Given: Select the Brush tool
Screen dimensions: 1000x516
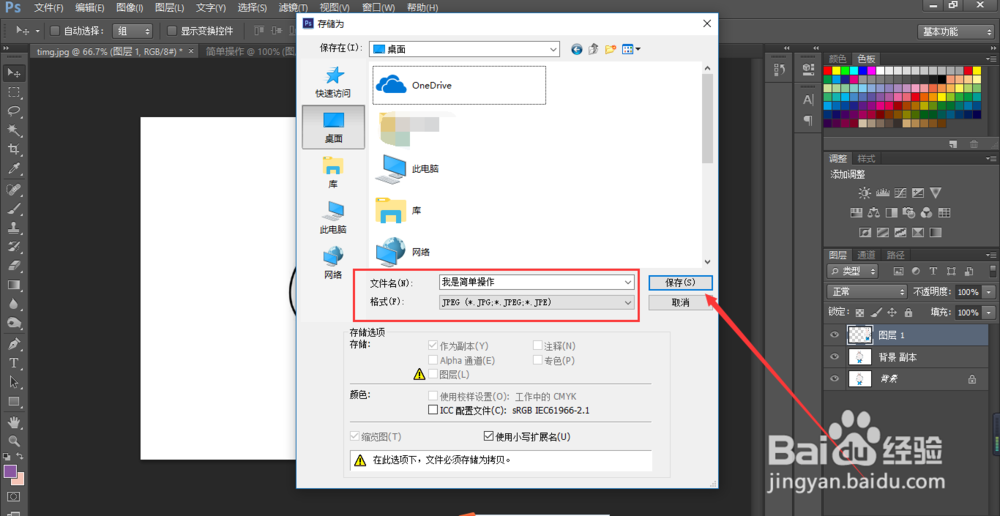Looking at the screenshot, I should pos(14,209).
